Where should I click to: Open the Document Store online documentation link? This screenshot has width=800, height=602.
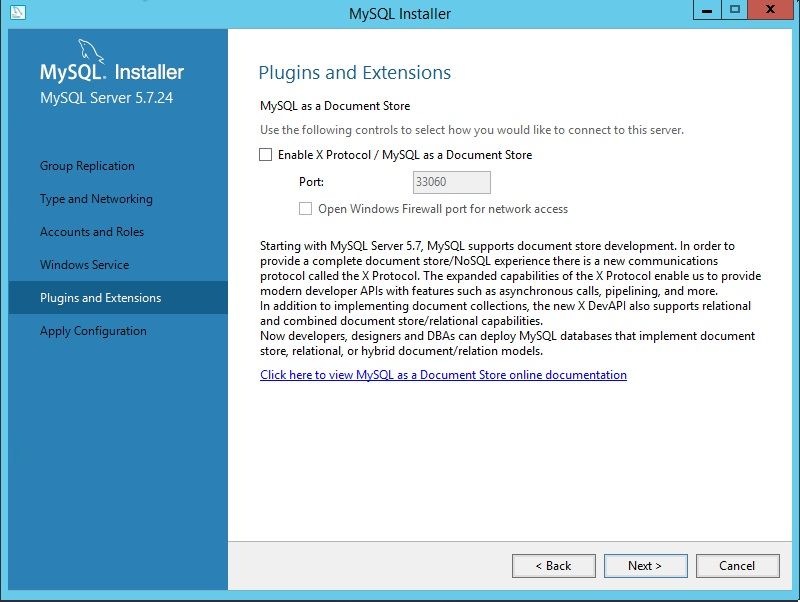tap(443, 375)
